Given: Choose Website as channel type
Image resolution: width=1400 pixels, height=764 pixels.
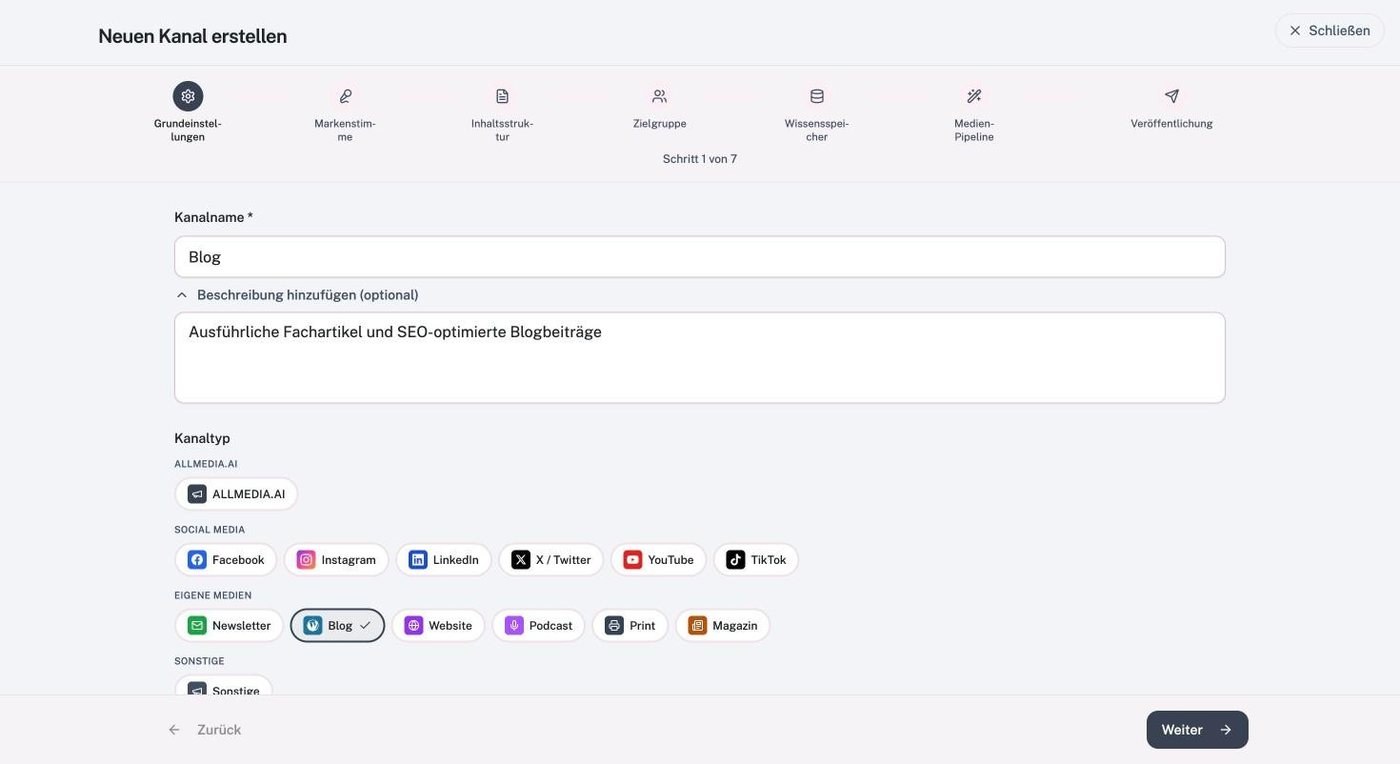Looking at the screenshot, I should (x=438, y=626).
